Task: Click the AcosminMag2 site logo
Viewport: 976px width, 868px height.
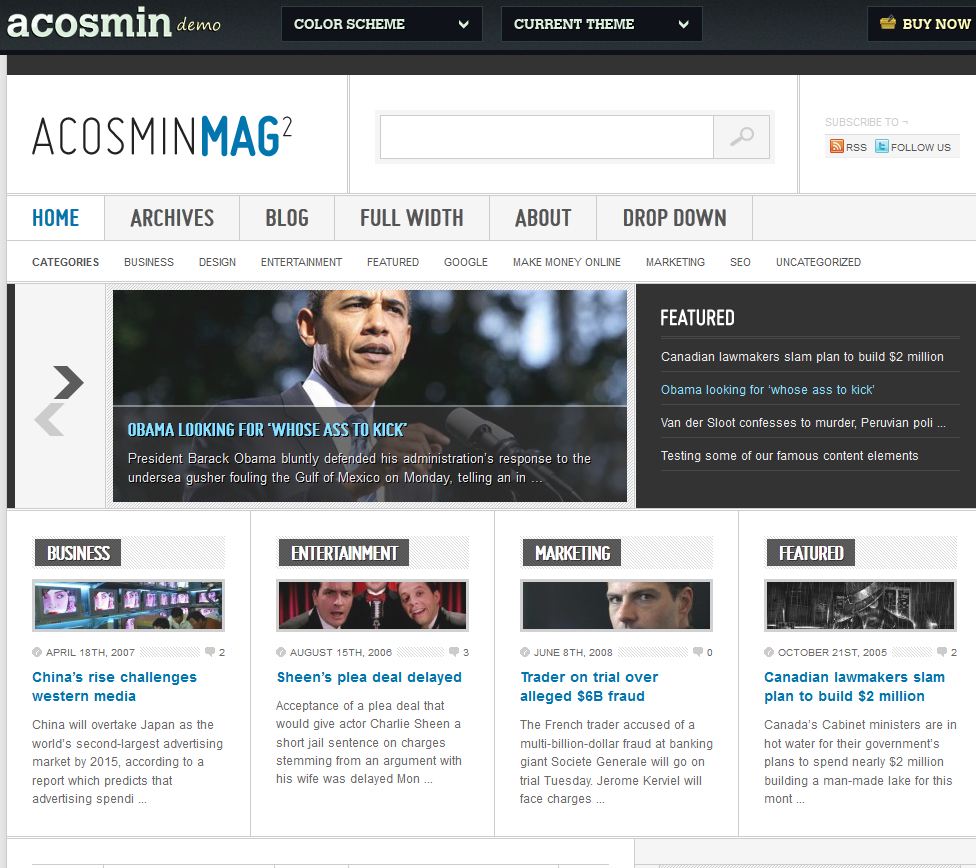Action: coord(162,135)
